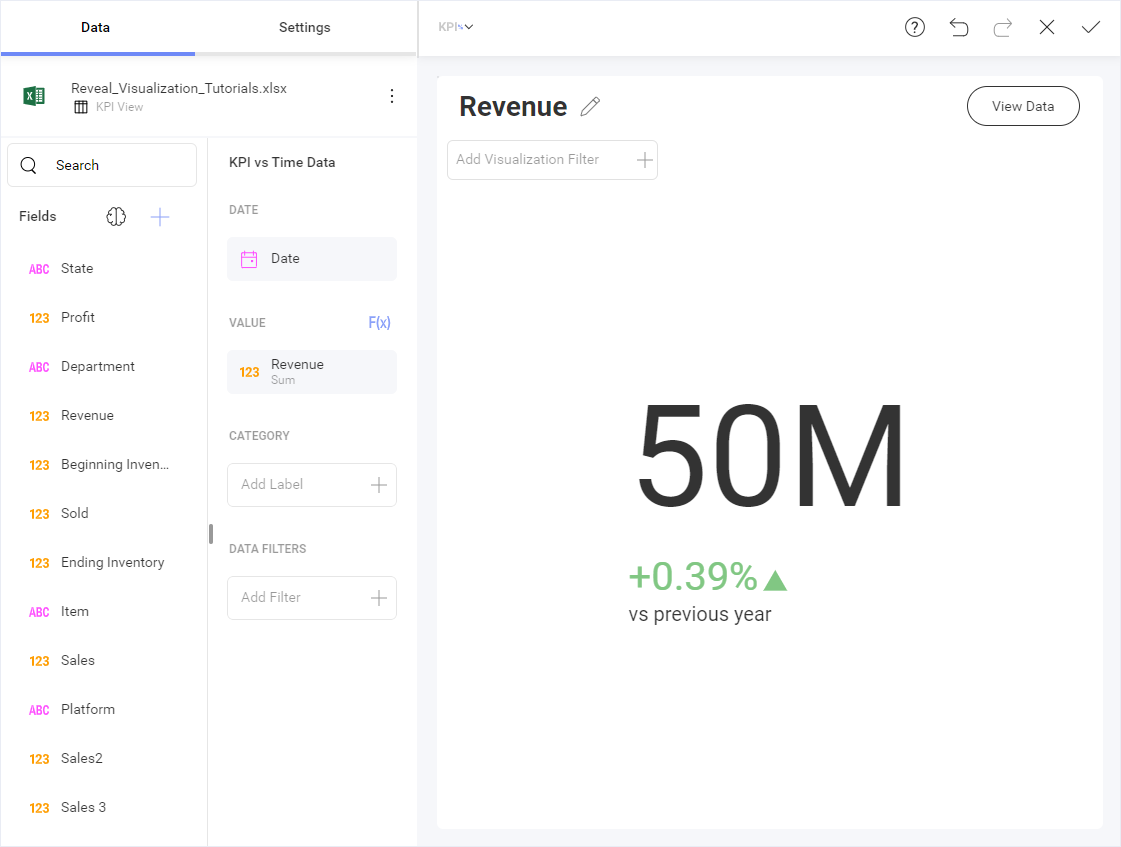
Task: Click the pencil icon to rename Revenue
Action: [590, 106]
